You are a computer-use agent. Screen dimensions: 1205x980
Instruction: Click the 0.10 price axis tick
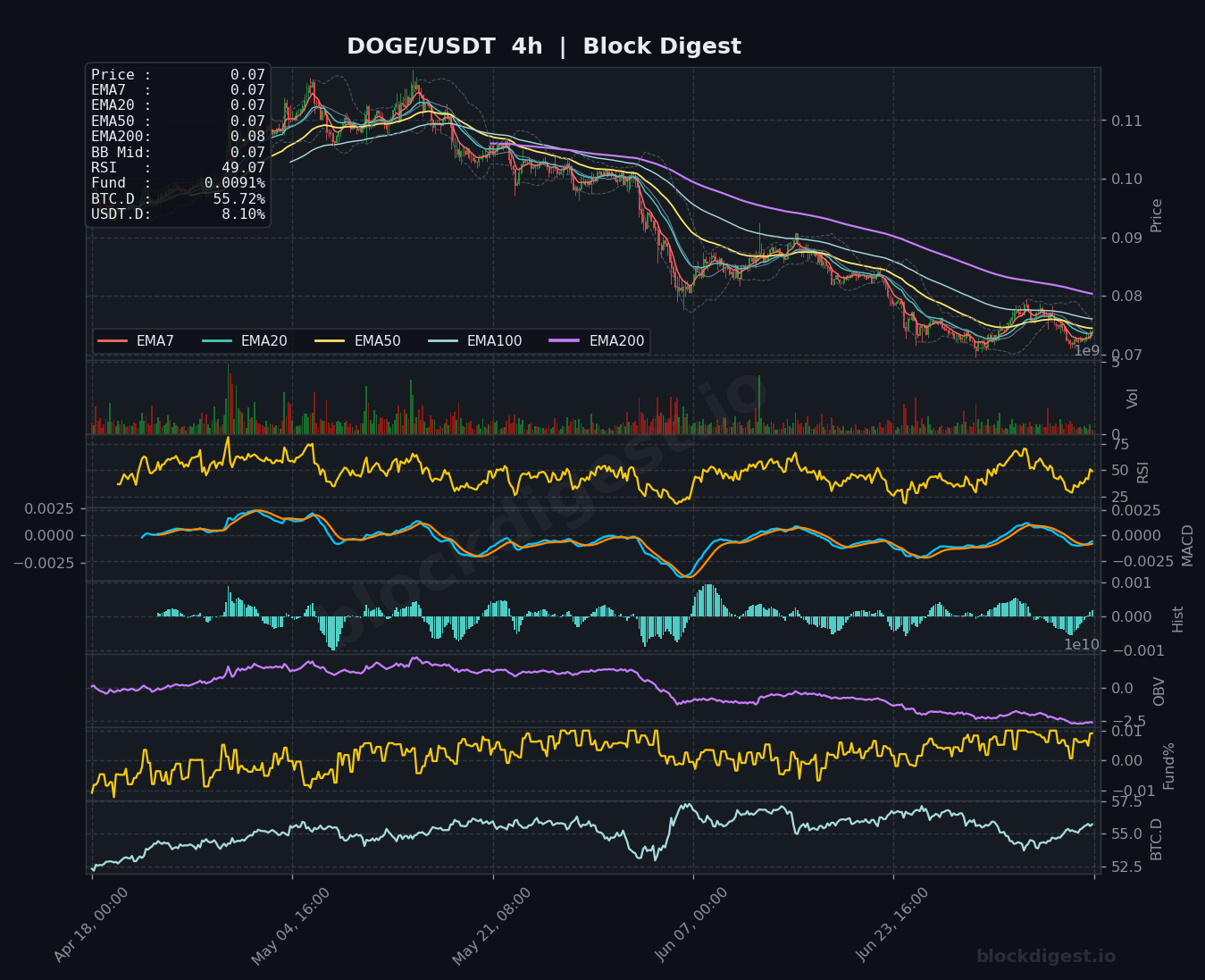pyautogui.click(x=1126, y=180)
